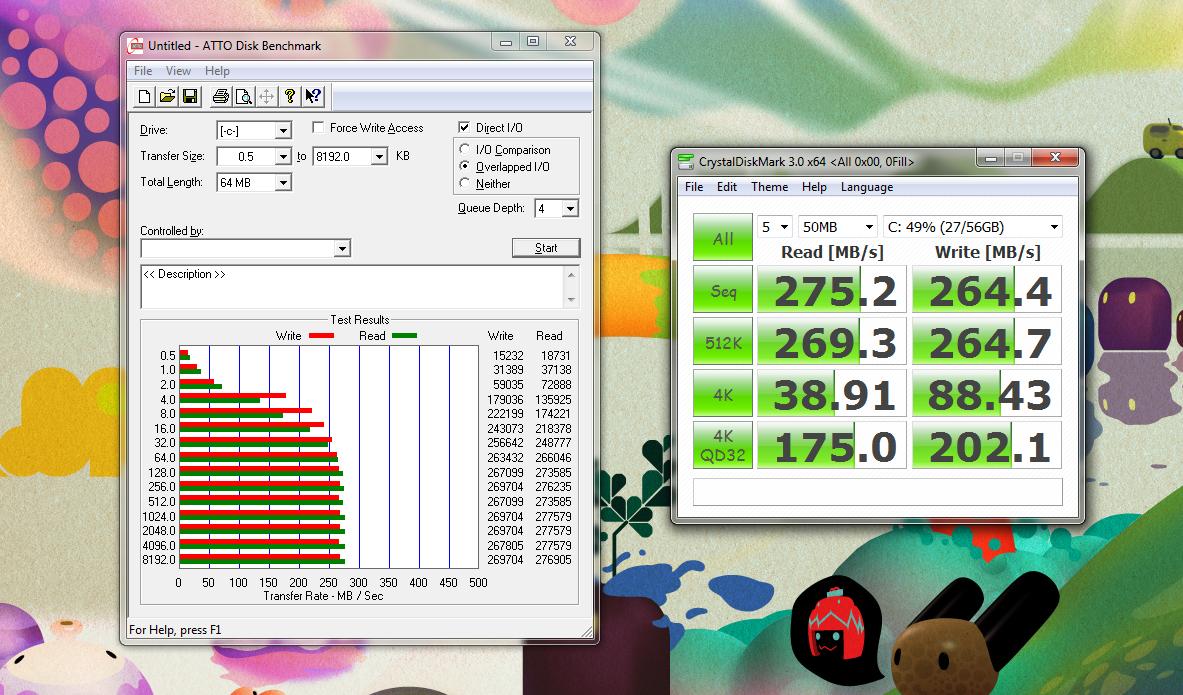Open CrystalDiskMark test size dropdown showing 50MB
Screen dimensions: 1183x695
tap(837, 227)
